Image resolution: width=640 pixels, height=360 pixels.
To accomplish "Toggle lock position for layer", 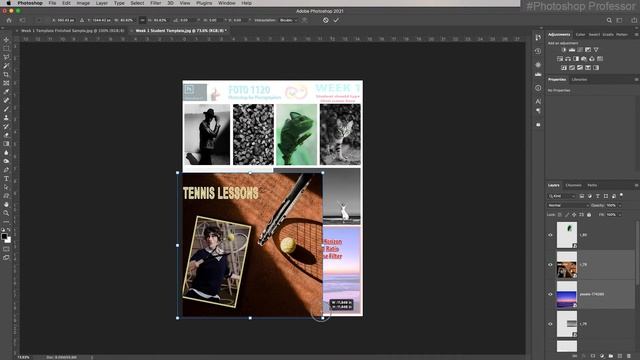I will coord(574,215).
